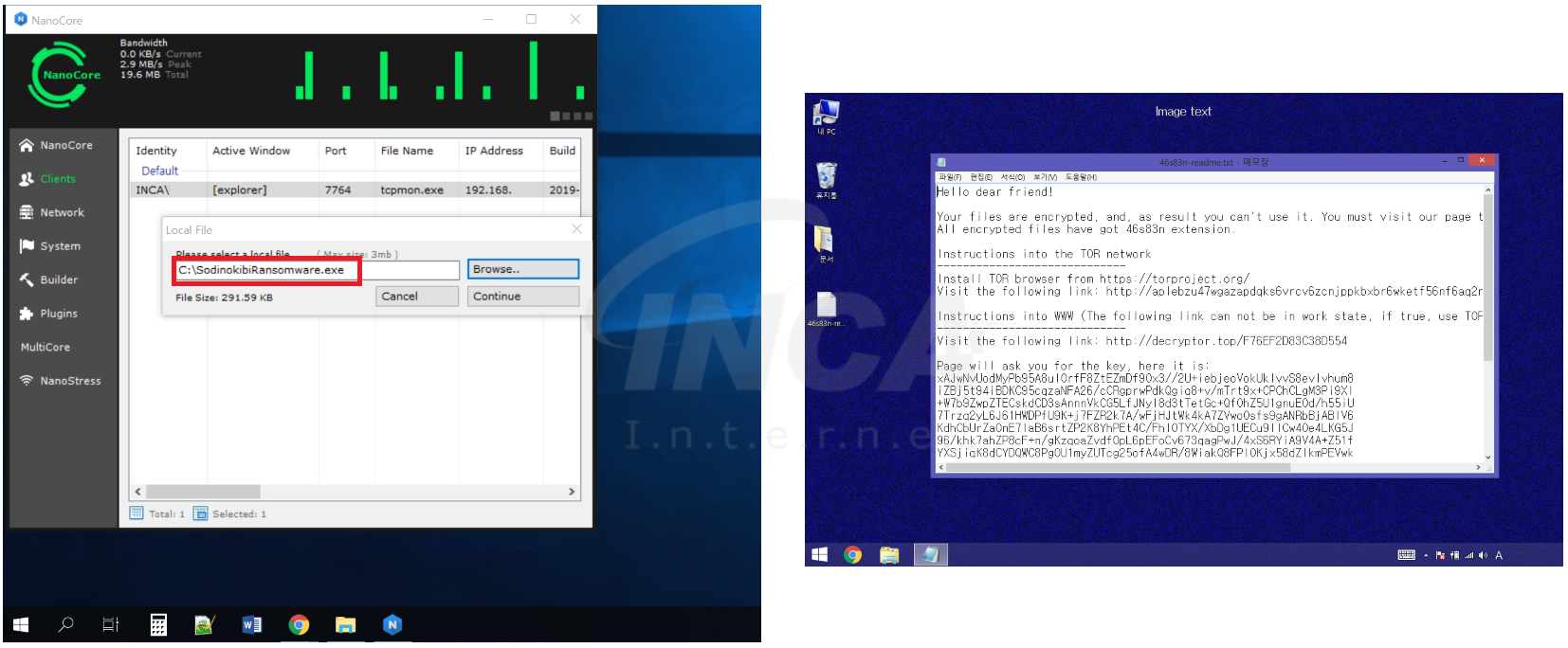The image size is (1568, 648).
Task: Open the 도움말(H) menu in Notepad
Action: 1081,177
